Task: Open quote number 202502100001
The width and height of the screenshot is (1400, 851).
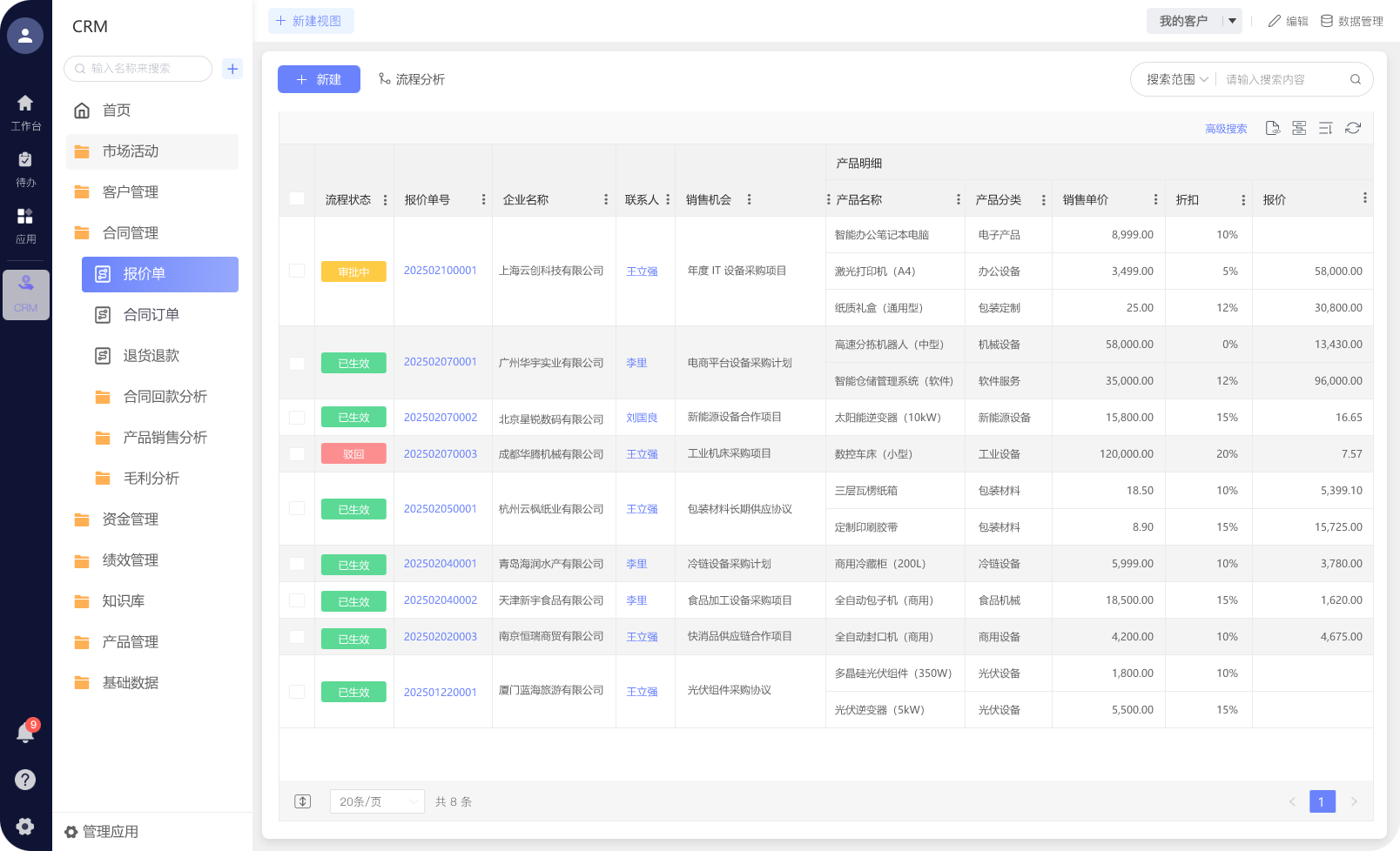Action: tap(440, 271)
